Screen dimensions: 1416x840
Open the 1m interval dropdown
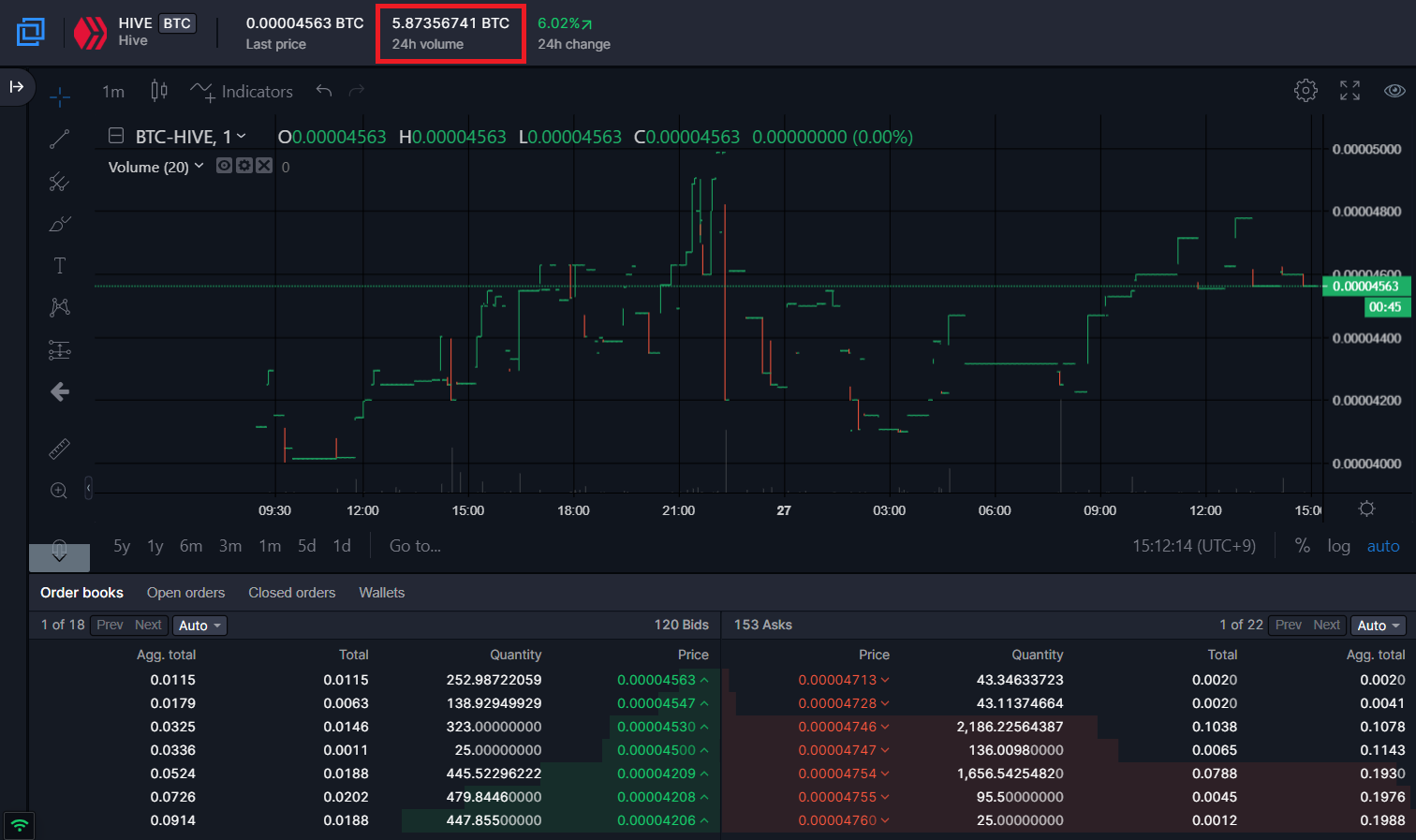point(113,91)
